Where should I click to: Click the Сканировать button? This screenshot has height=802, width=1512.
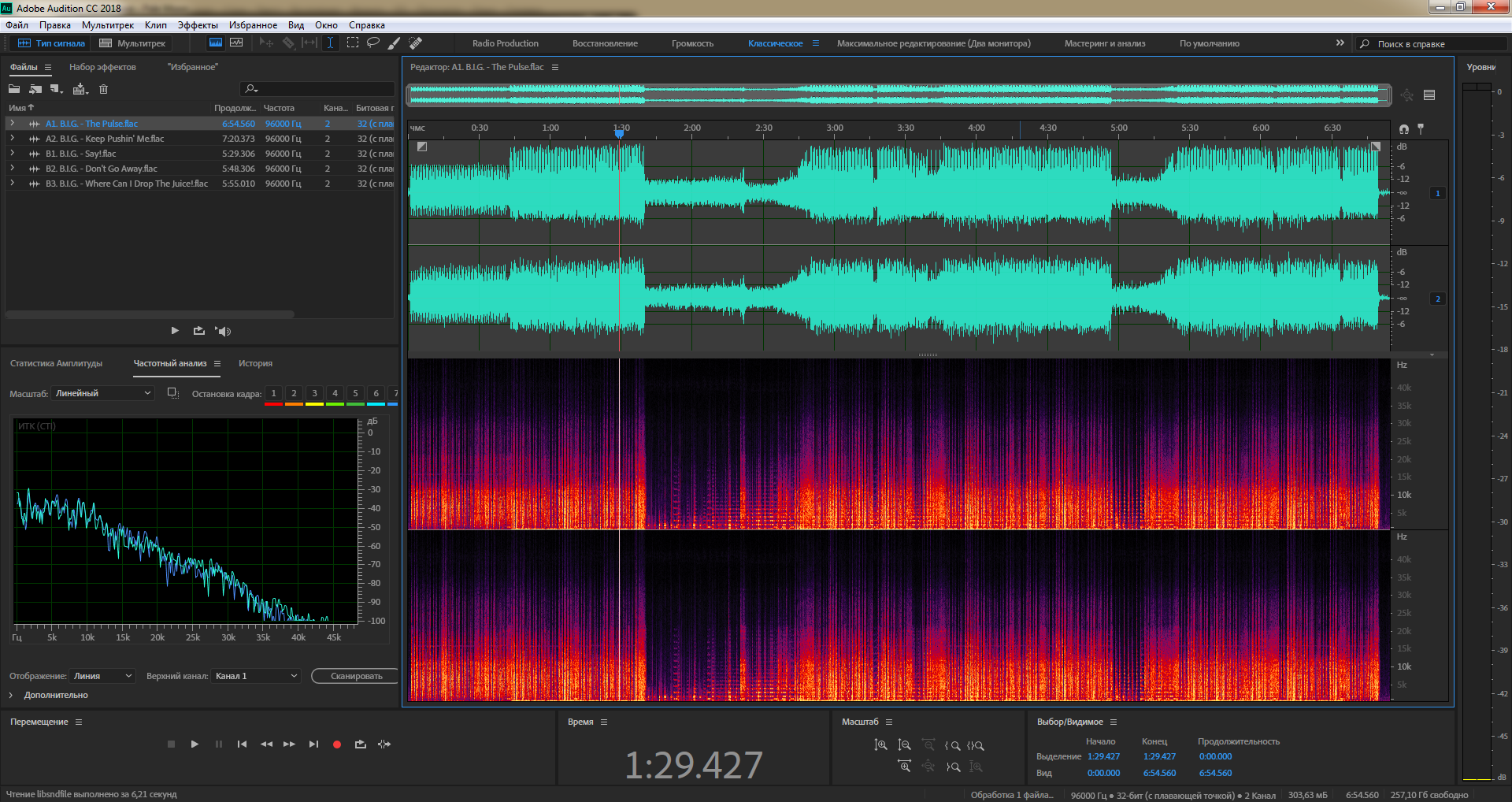(354, 676)
